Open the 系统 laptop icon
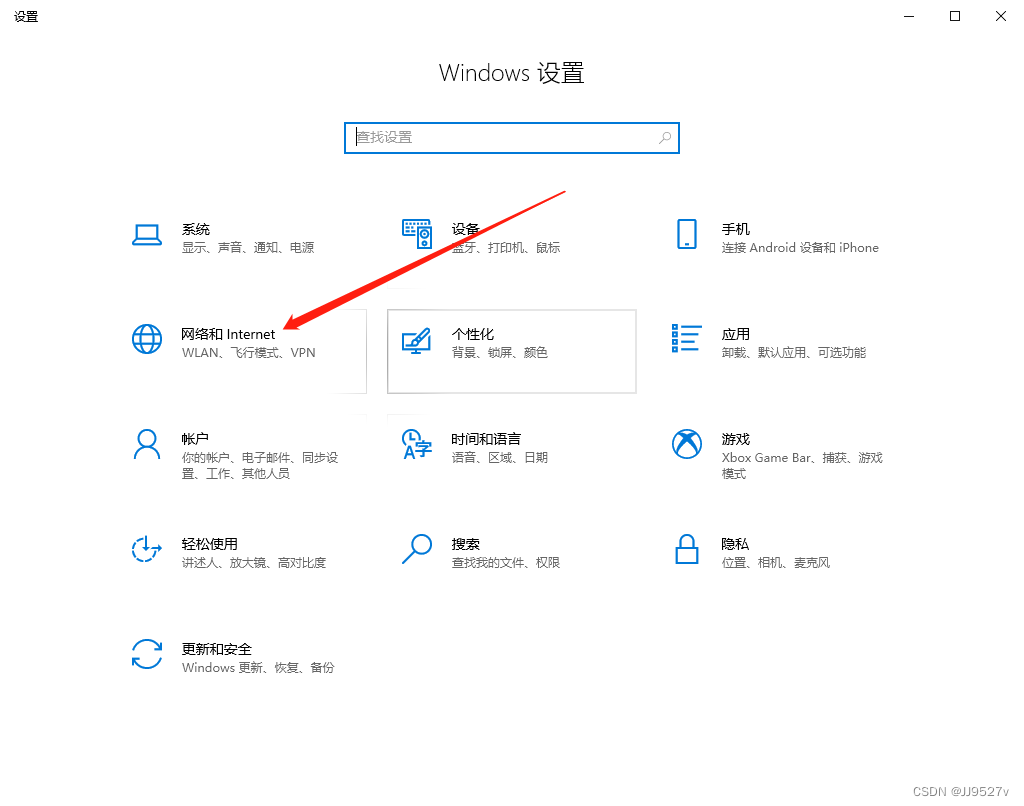 [147, 235]
